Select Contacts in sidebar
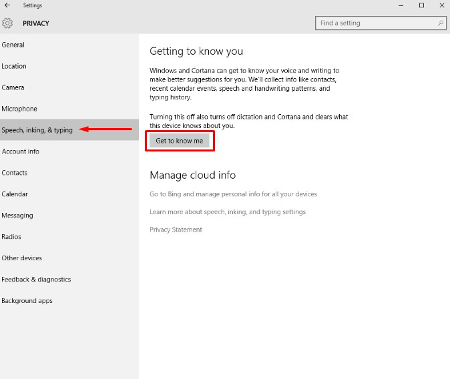 (69, 173)
